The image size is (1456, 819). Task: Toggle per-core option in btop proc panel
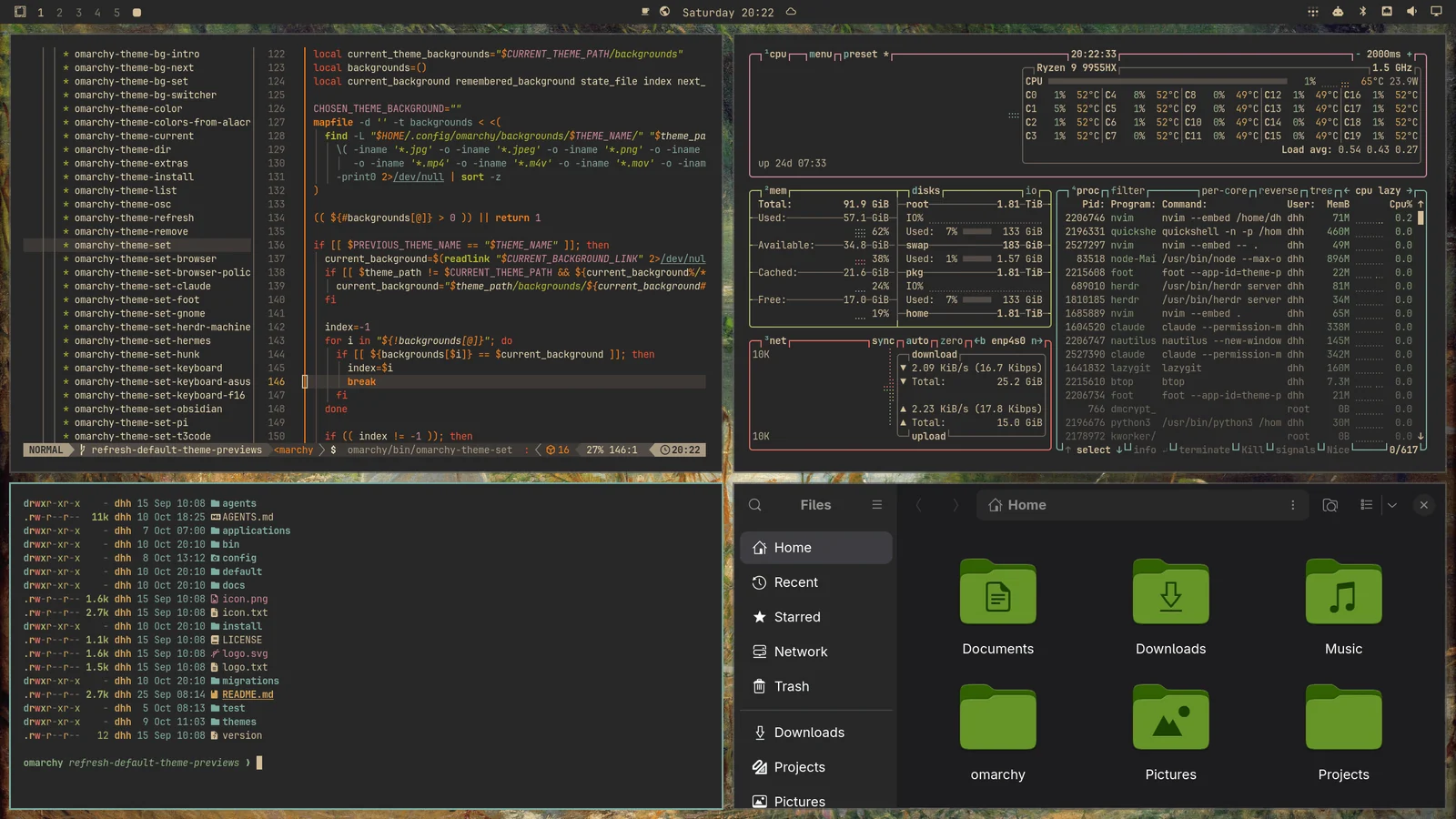pyautogui.click(x=1224, y=191)
